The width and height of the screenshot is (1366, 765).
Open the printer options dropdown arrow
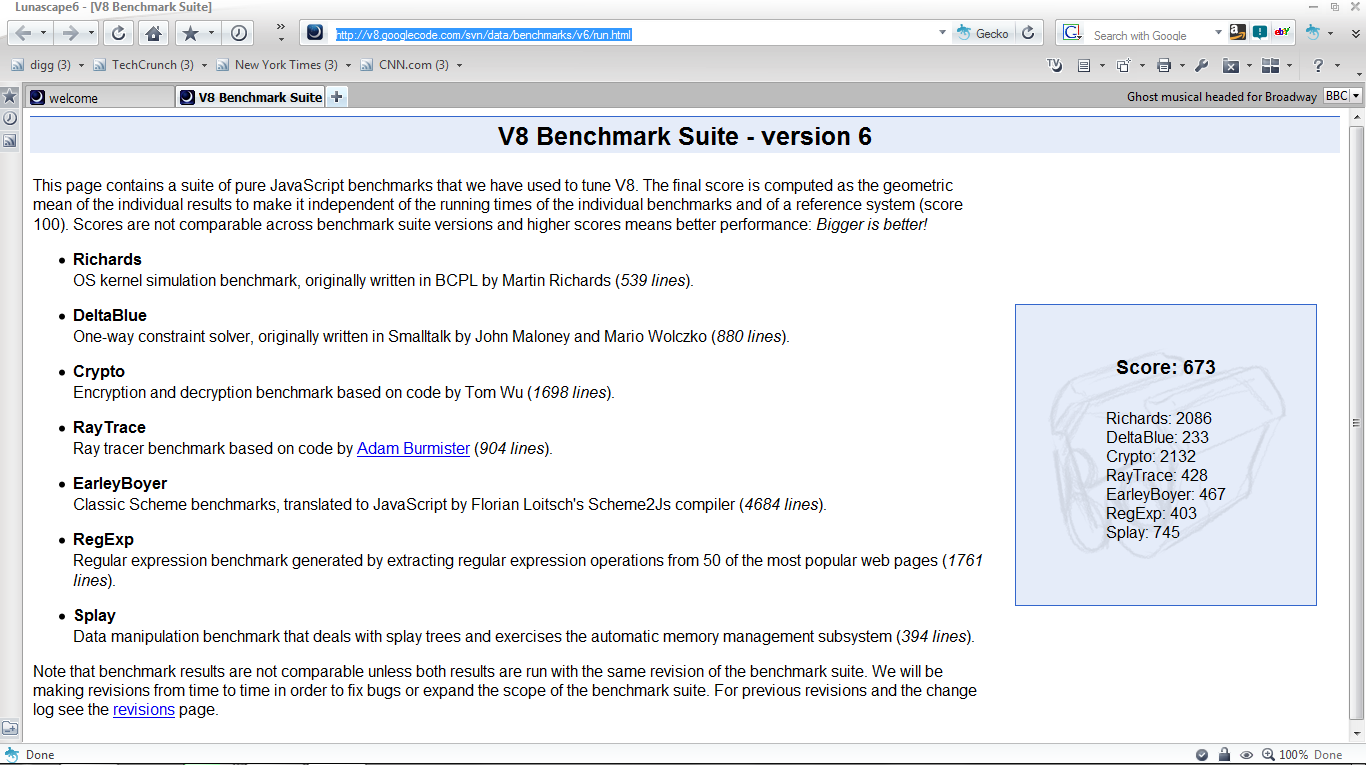(1181, 65)
